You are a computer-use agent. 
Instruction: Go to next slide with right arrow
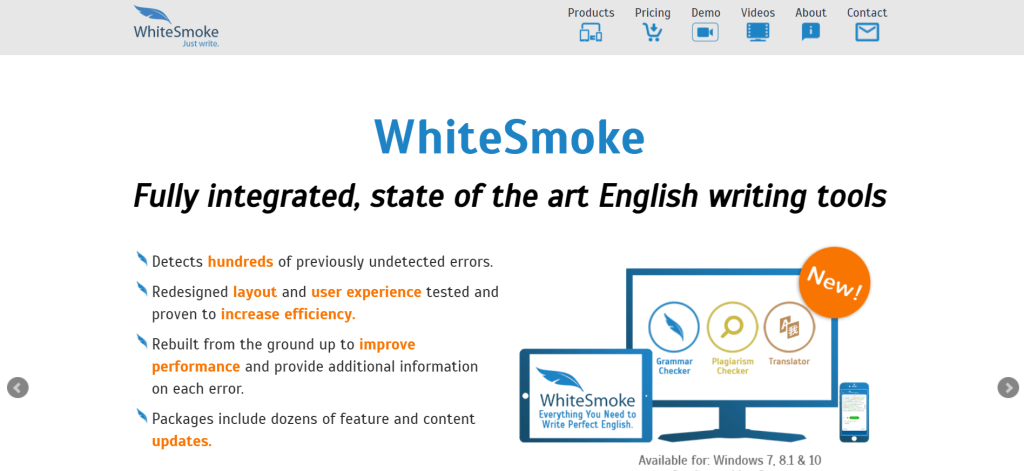[x=1008, y=387]
